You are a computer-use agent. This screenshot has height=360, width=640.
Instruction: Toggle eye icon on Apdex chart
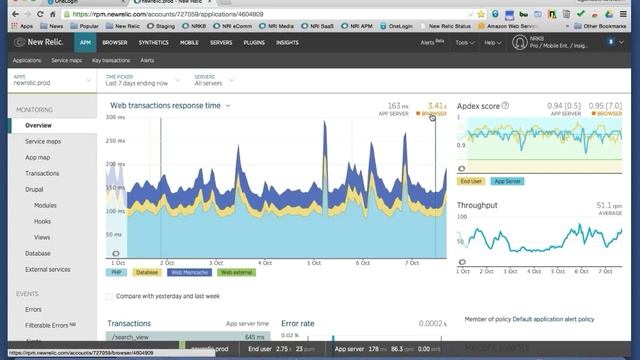462,169
